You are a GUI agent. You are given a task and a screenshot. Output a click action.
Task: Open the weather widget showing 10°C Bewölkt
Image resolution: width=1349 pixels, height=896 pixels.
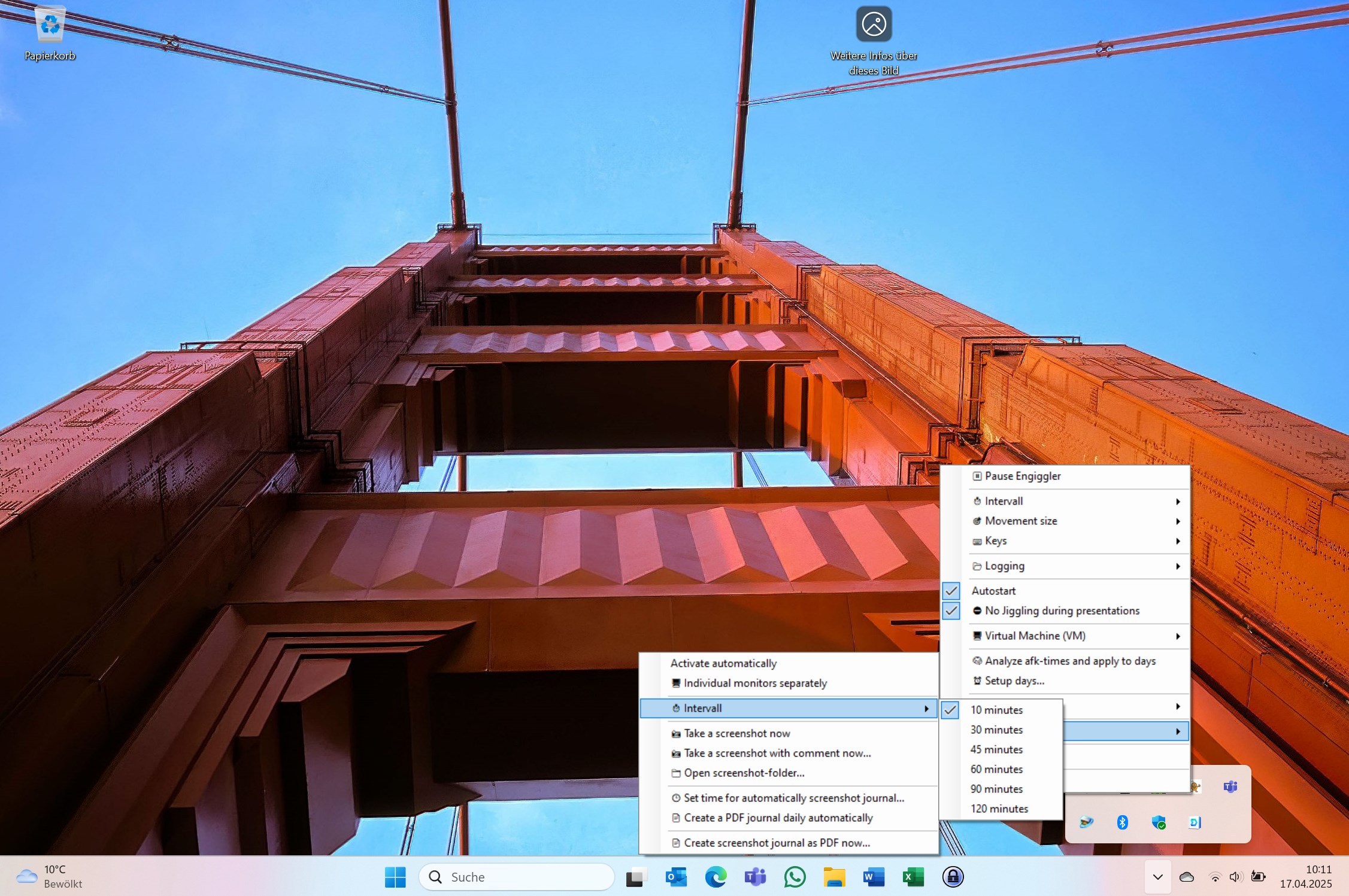coord(49,877)
